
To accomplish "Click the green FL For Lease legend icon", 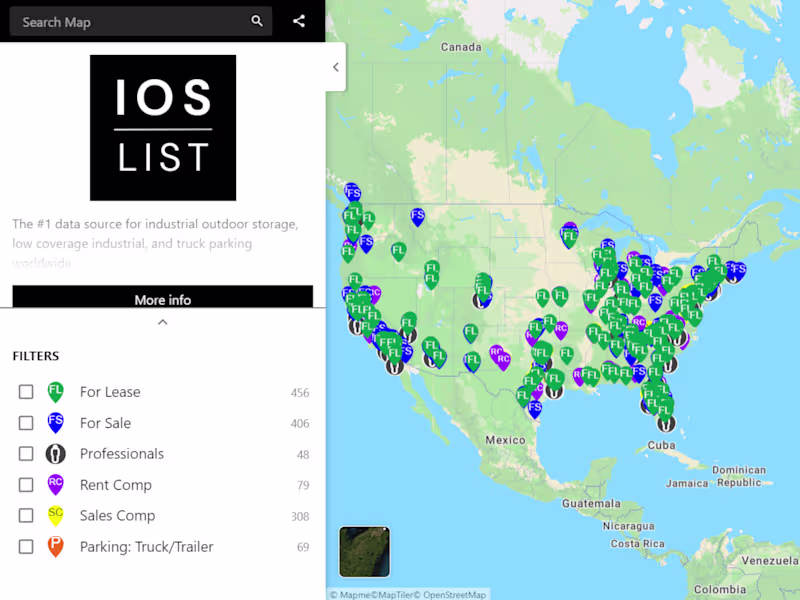I will click(x=56, y=392).
